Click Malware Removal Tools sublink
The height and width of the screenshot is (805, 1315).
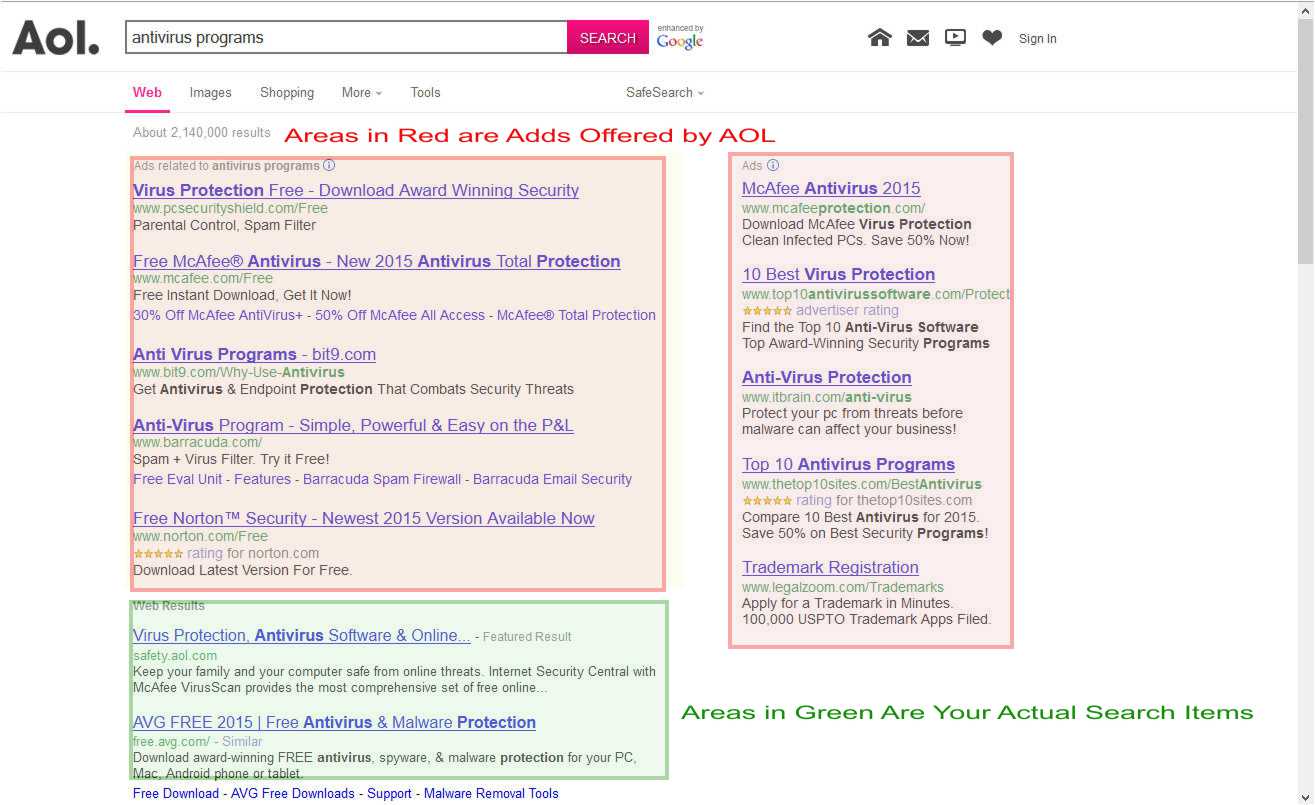coord(491,793)
